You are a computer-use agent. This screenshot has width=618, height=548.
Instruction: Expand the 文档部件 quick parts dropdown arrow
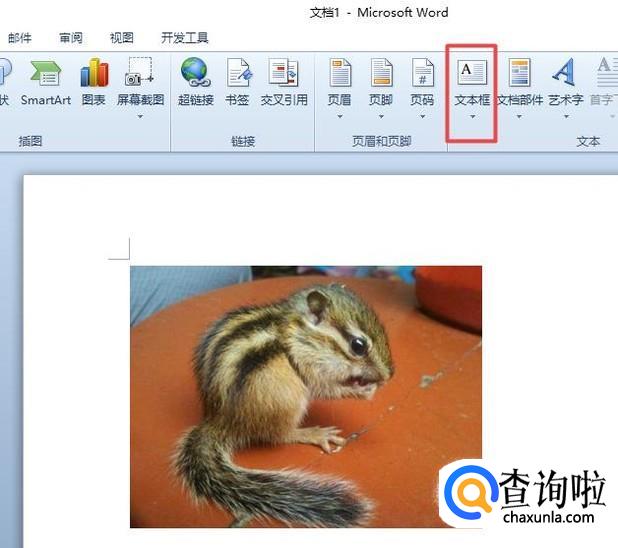pyautogui.click(x=519, y=117)
